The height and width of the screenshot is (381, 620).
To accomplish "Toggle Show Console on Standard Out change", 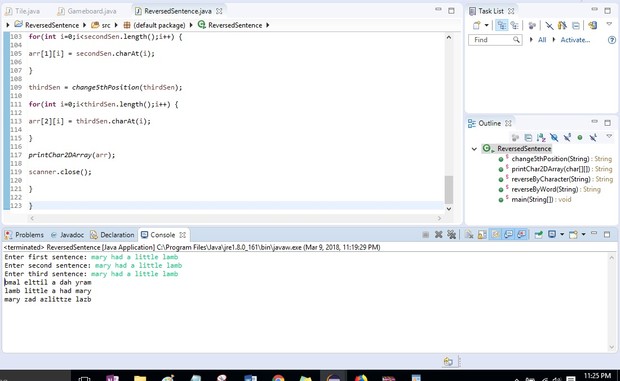I will tap(508, 235).
